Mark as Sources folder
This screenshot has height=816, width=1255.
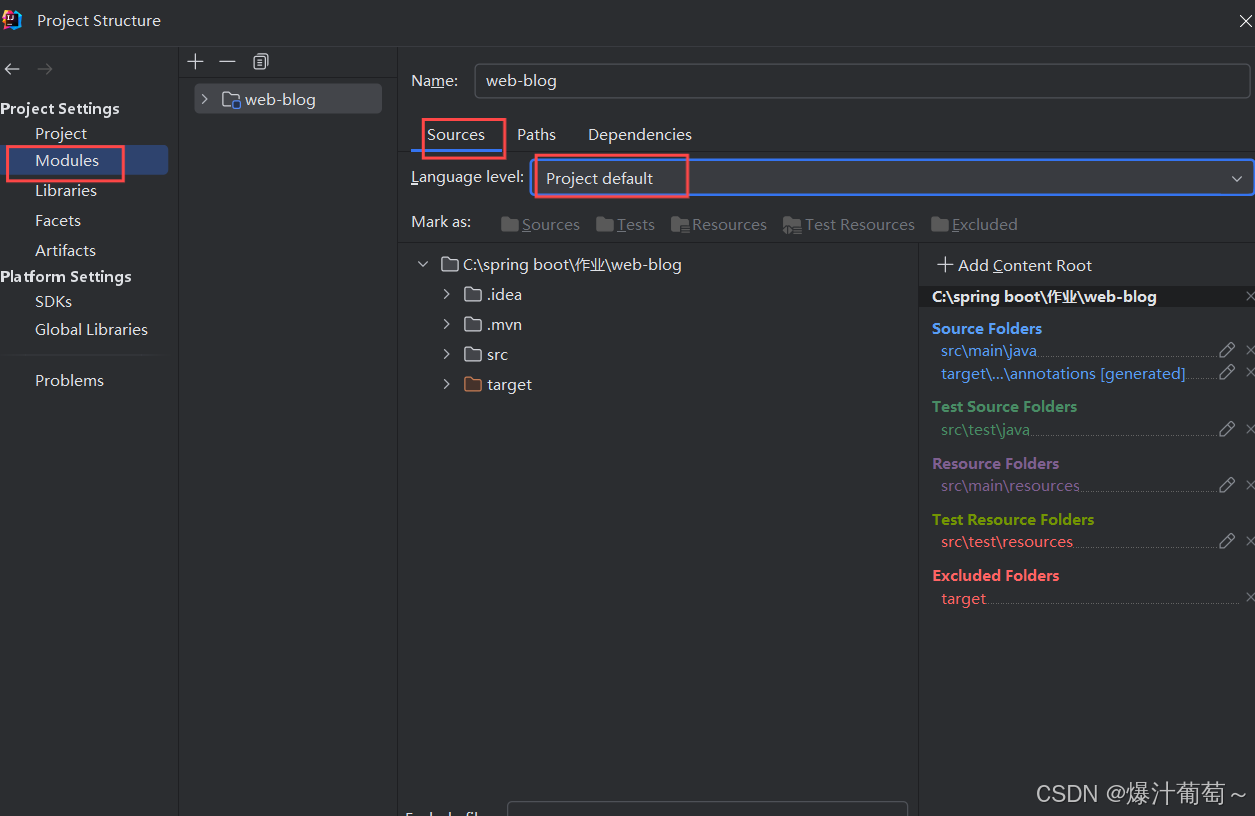click(x=540, y=225)
